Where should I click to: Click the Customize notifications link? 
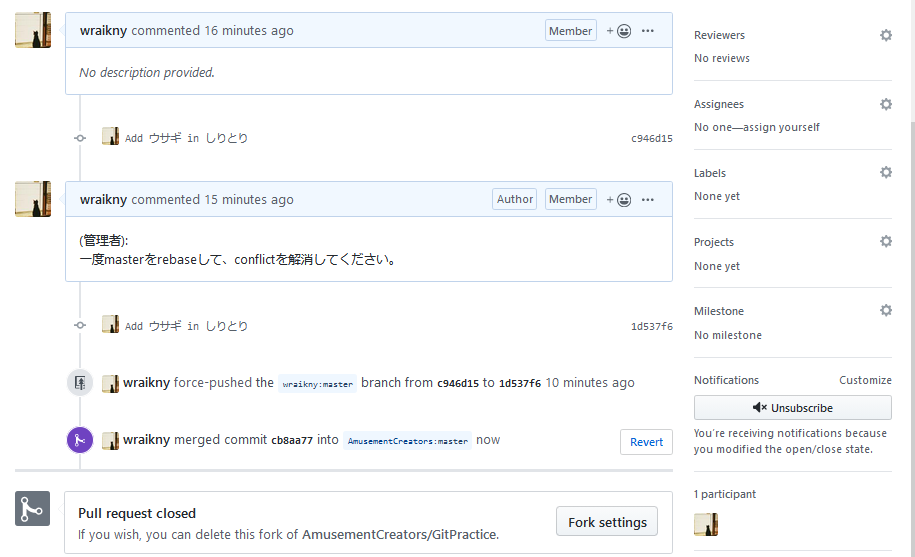(x=865, y=380)
